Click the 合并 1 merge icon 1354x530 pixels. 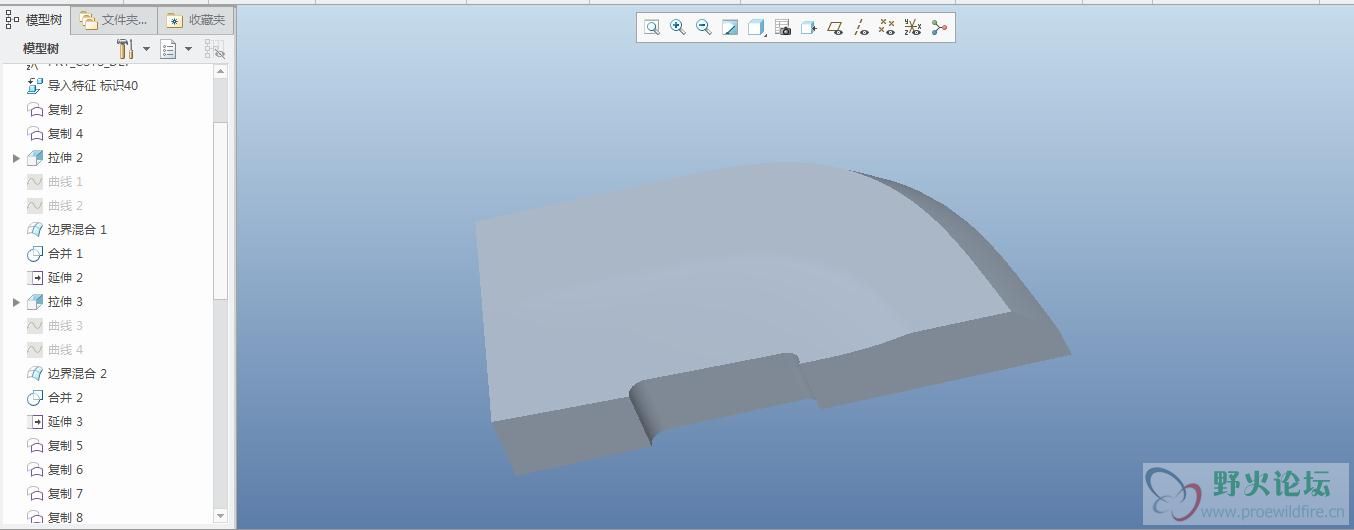click(x=35, y=254)
